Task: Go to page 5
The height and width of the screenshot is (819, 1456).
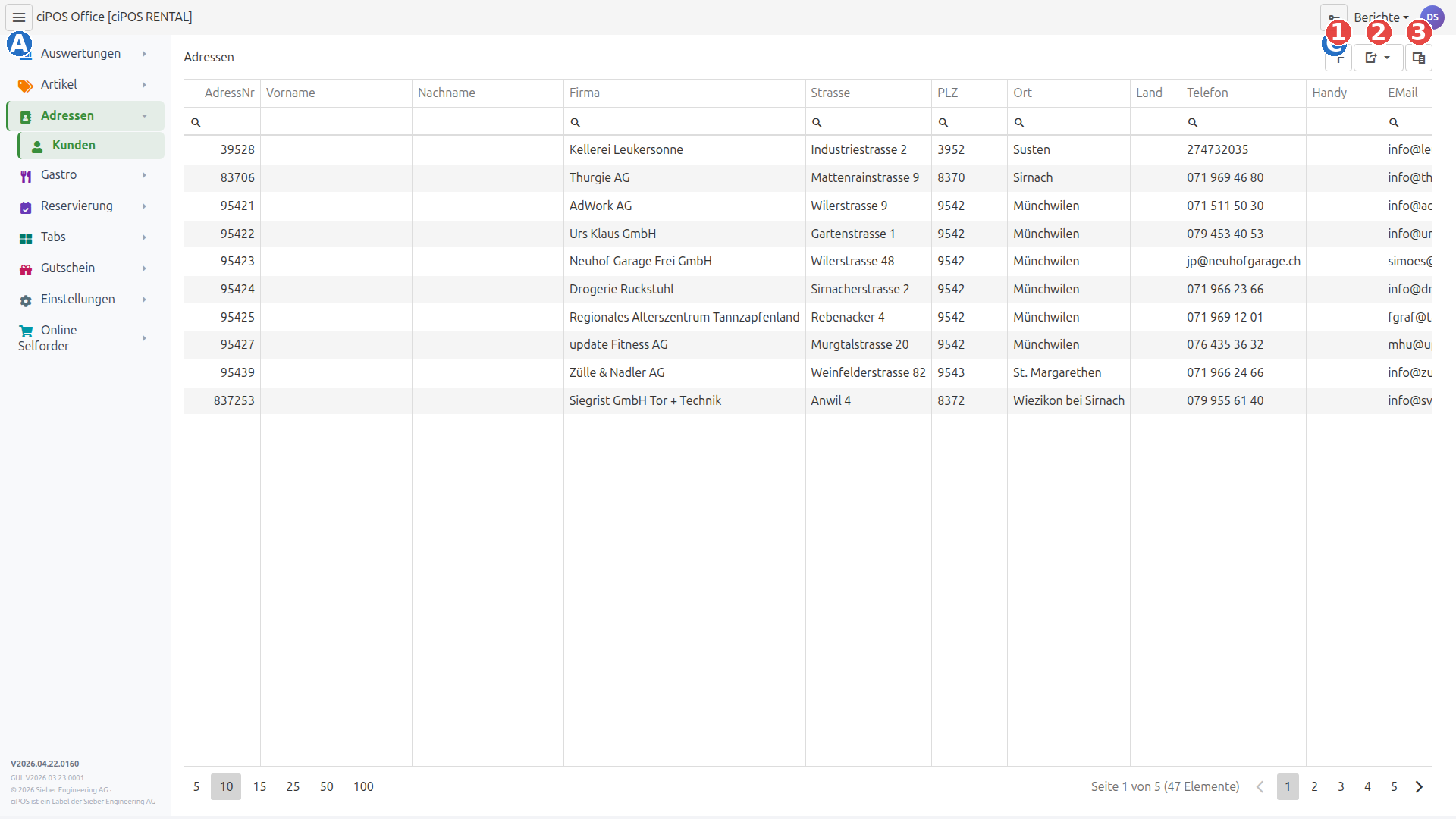Action: pyautogui.click(x=1394, y=787)
